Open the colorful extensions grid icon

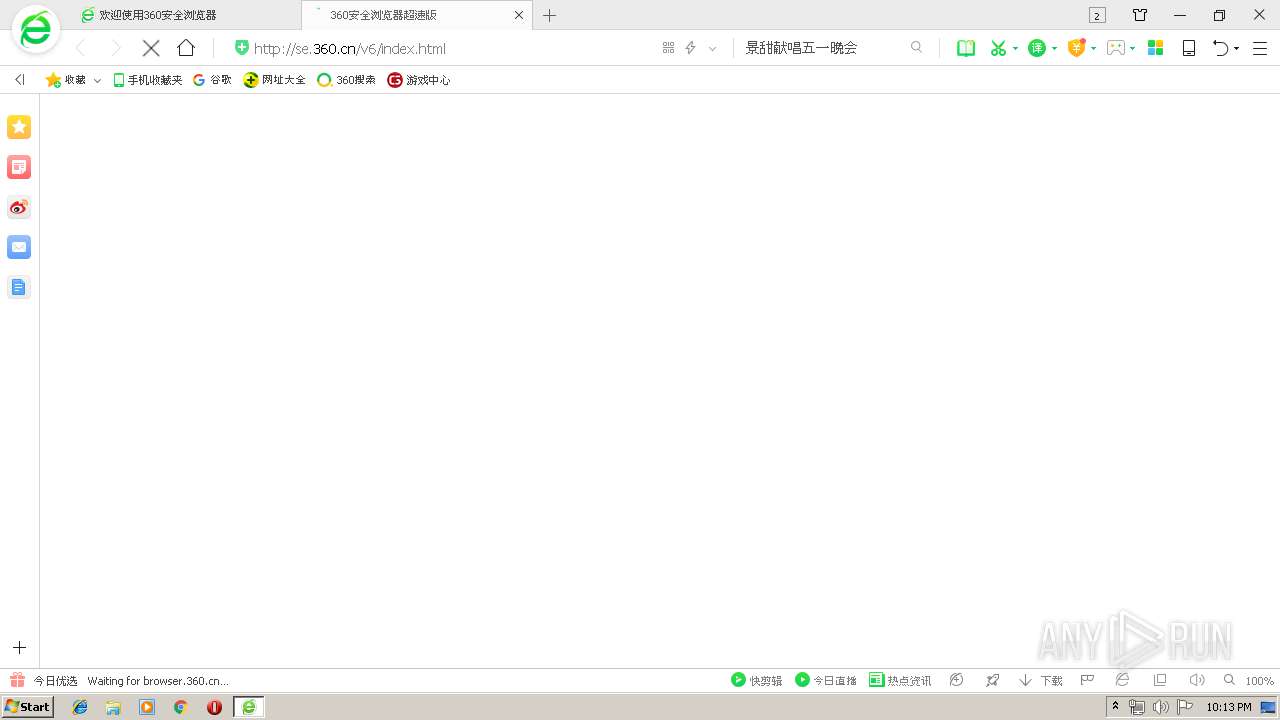coord(1155,48)
